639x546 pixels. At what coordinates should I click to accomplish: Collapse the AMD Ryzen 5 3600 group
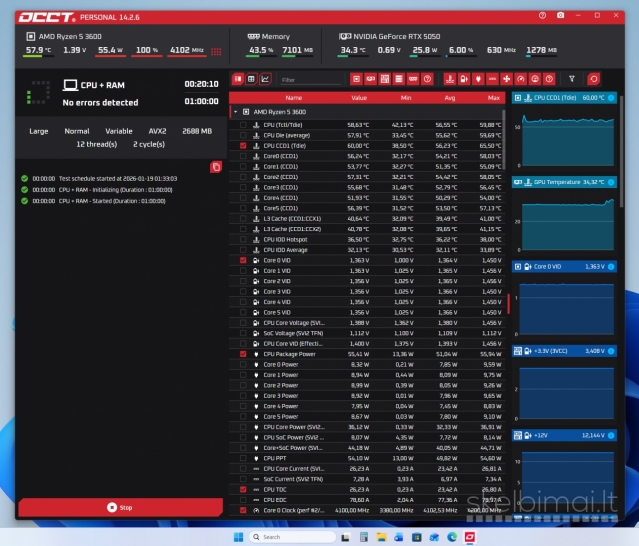236,112
